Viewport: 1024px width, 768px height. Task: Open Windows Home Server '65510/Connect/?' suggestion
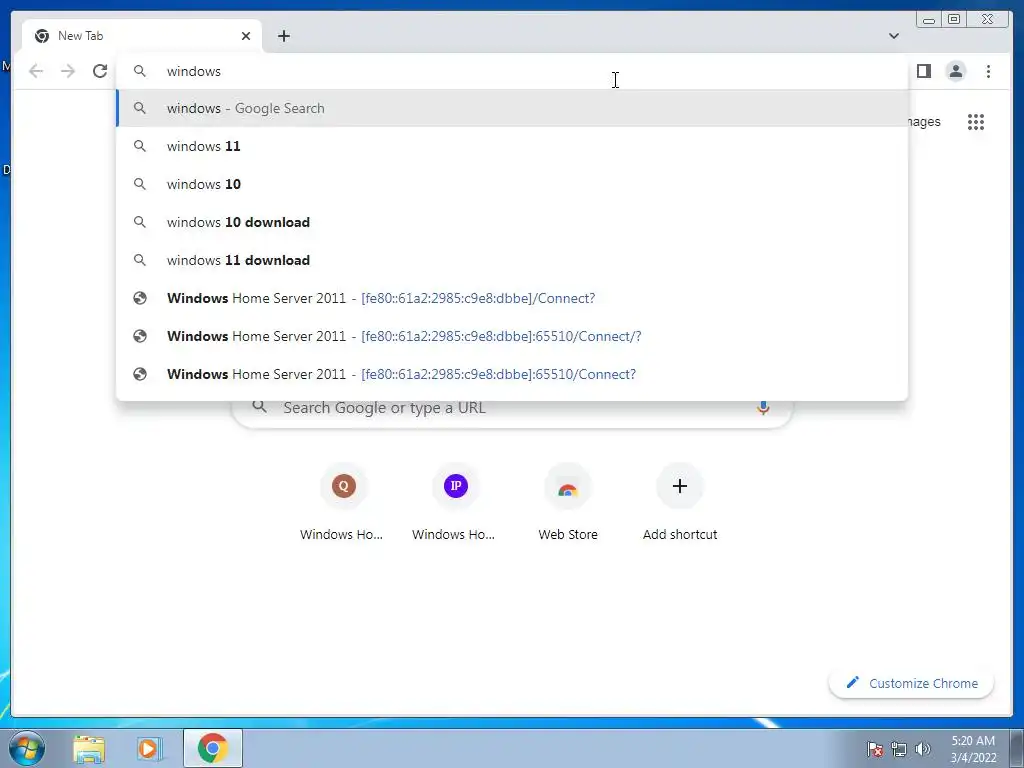pyautogui.click(x=512, y=336)
